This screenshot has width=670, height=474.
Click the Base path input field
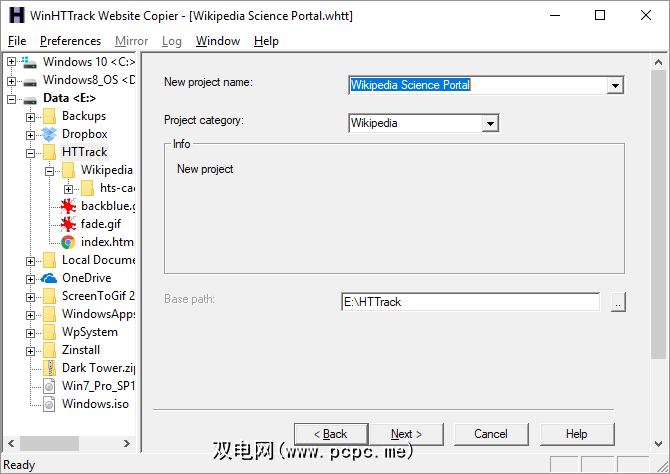[x=470, y=302]
